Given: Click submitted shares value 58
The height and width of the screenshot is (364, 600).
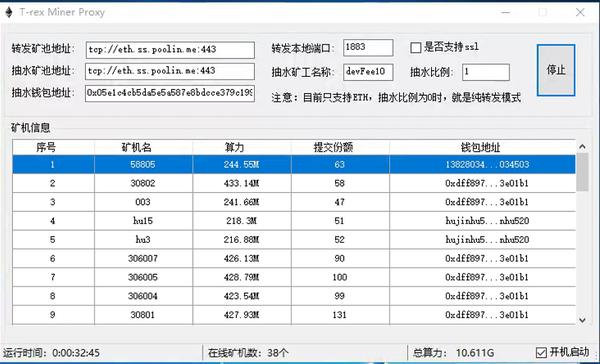Looking at the screenshot, I should 339,183.
